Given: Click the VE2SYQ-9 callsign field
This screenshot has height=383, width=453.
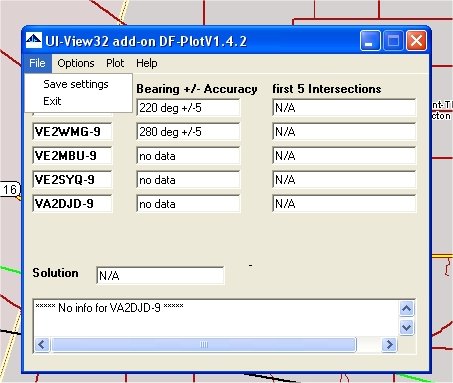Looking at the screenshot, I should 72,179.
